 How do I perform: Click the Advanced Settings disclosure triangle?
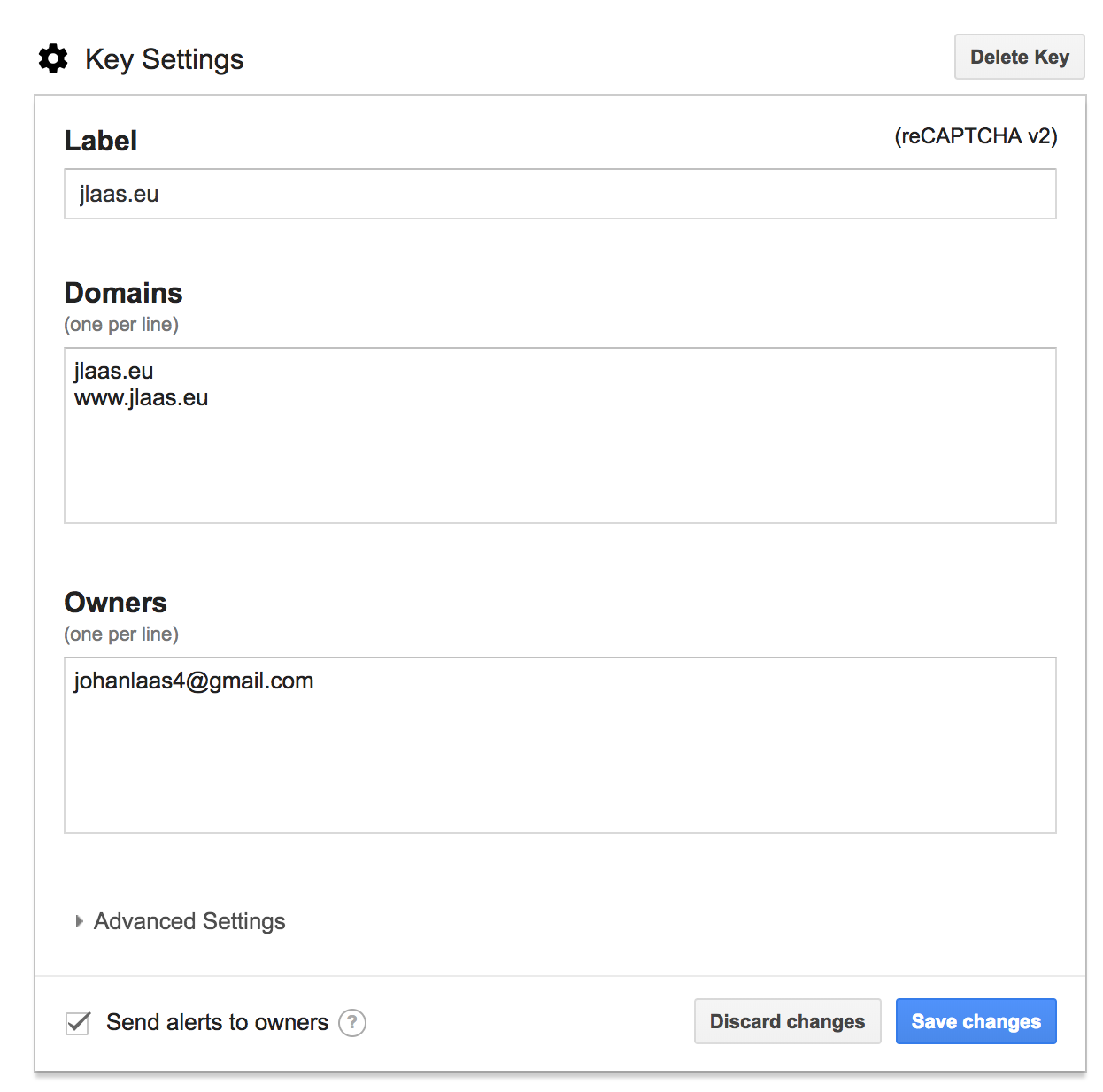click(79, 921)
